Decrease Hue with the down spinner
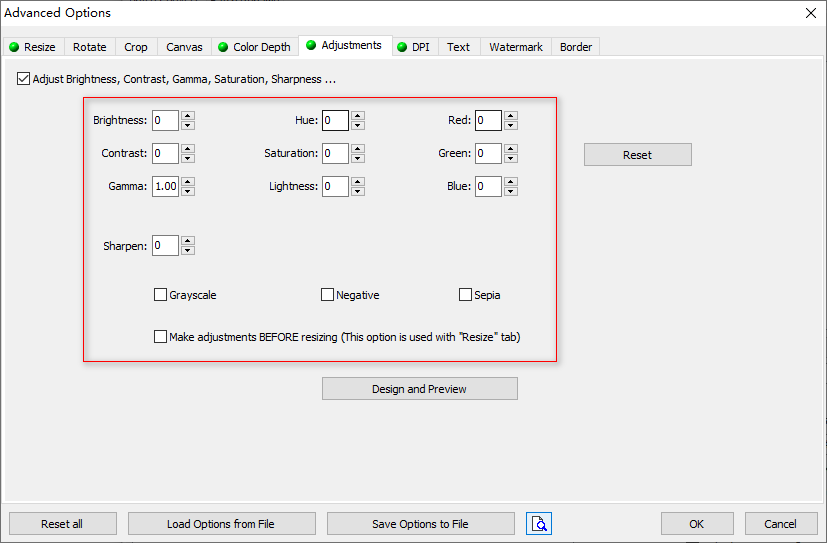This screenshot has width=827, height=543. tap(358, 125)
